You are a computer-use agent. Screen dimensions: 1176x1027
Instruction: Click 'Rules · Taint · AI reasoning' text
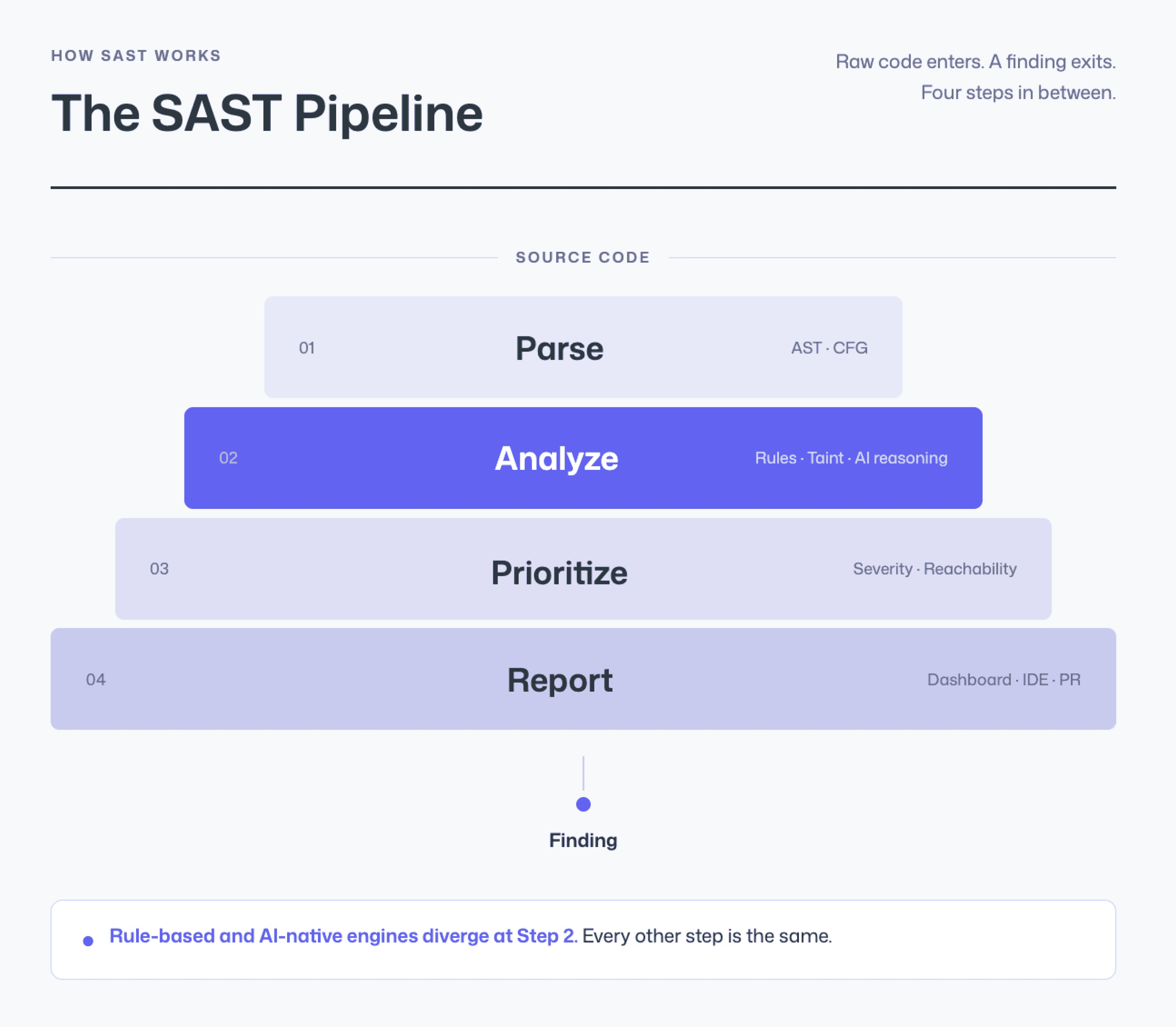[x=851, y=458]
